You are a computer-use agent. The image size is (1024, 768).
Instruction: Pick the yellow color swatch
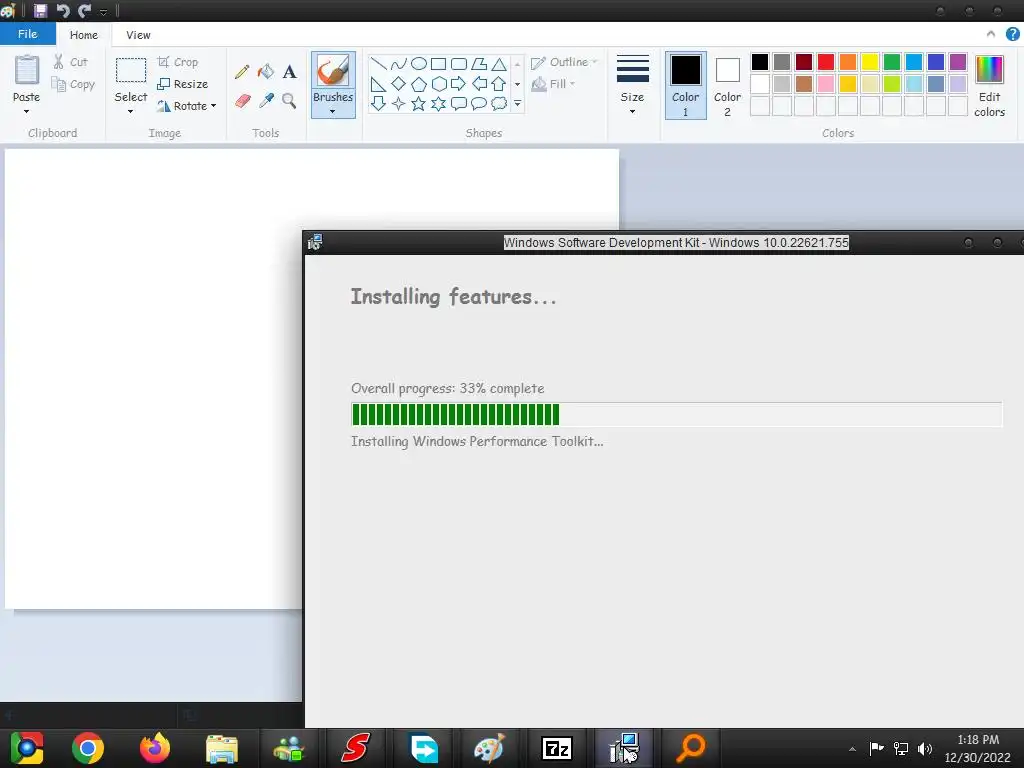pos(870,62)
